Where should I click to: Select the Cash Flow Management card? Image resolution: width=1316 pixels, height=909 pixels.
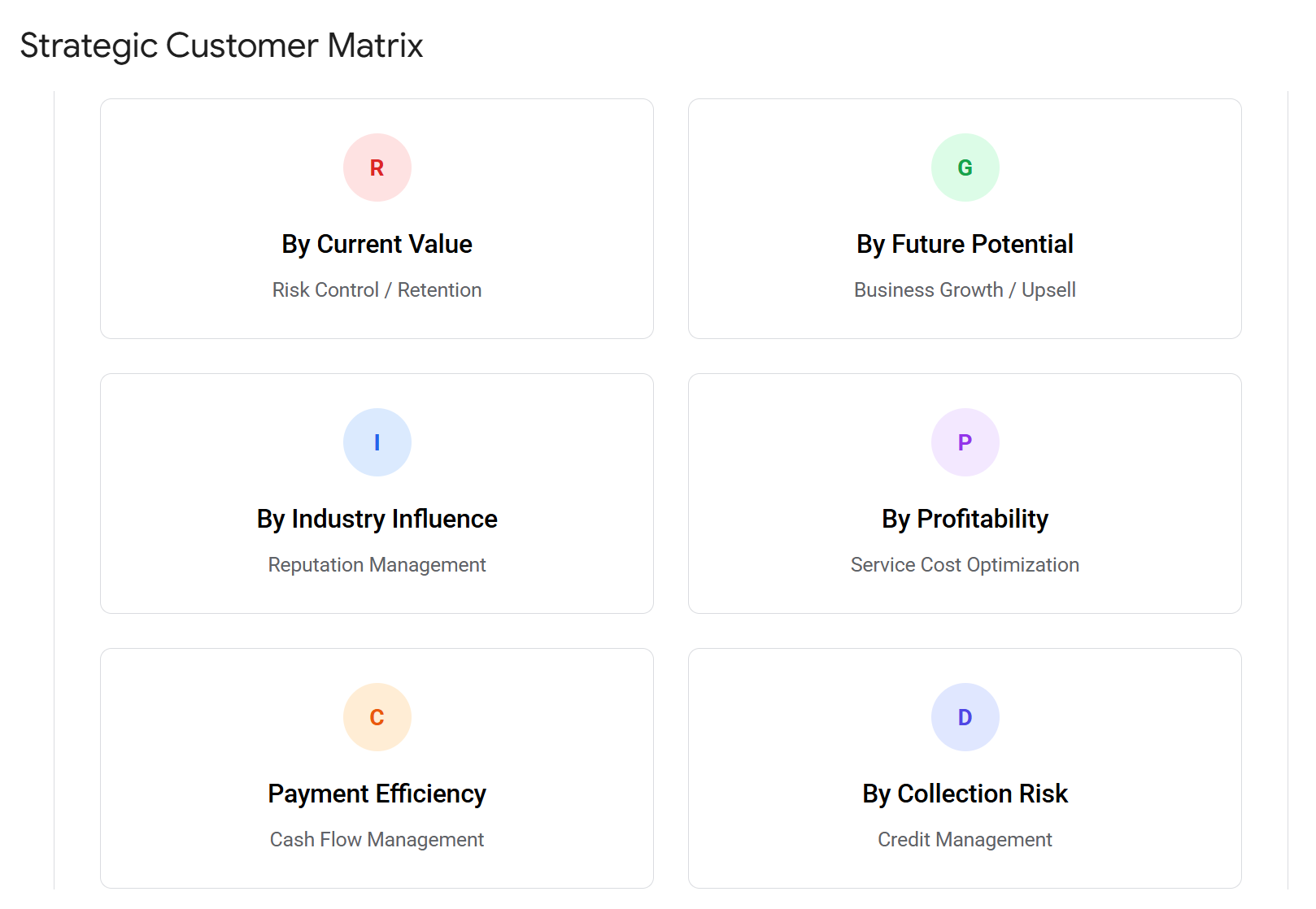(377, 839)
